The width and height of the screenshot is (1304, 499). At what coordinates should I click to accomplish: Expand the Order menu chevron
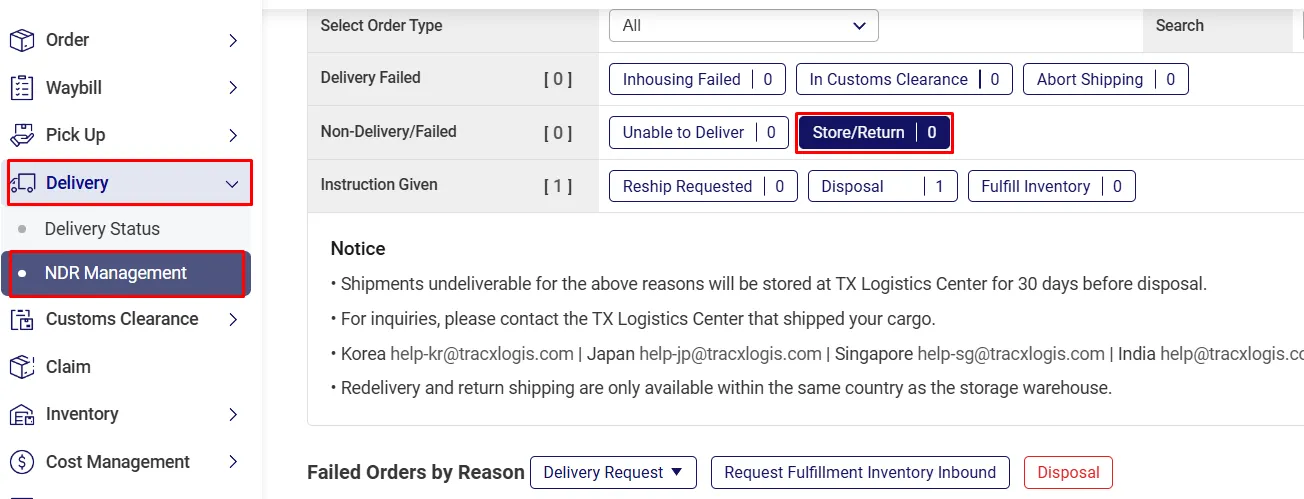[x=233, y=40]
